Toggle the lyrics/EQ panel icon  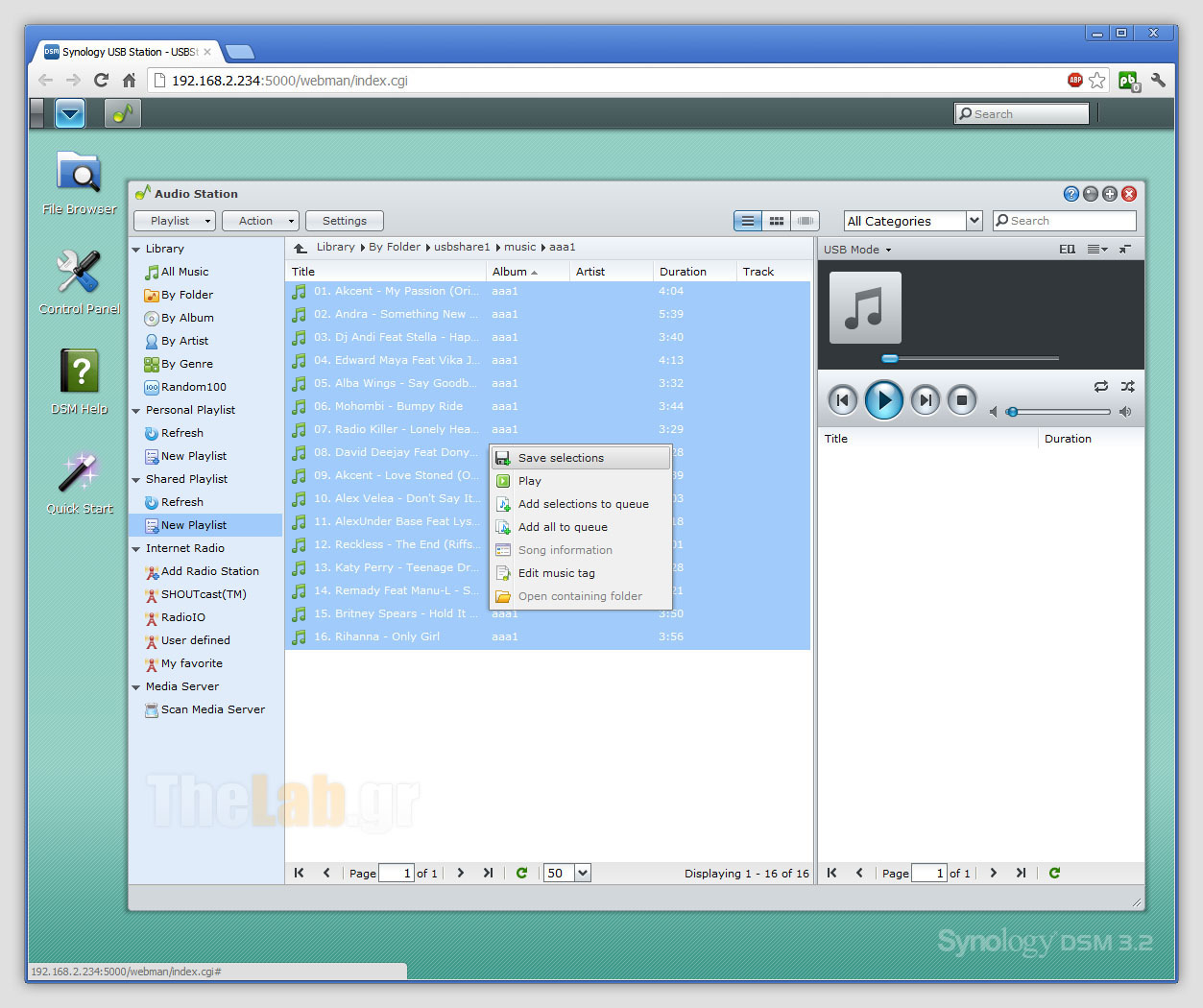point(1067,250)
